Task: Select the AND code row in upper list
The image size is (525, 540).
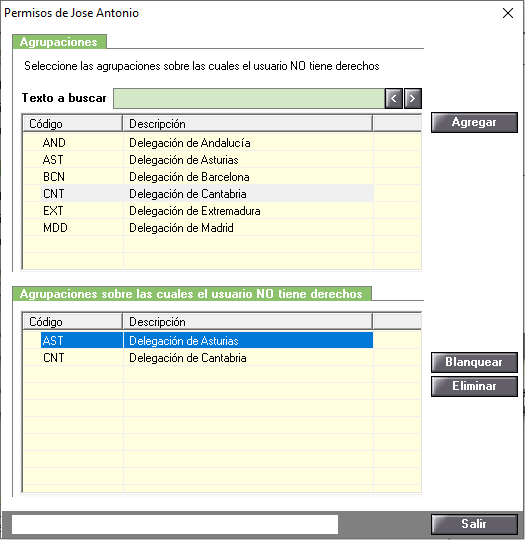Action: point(54,143)
